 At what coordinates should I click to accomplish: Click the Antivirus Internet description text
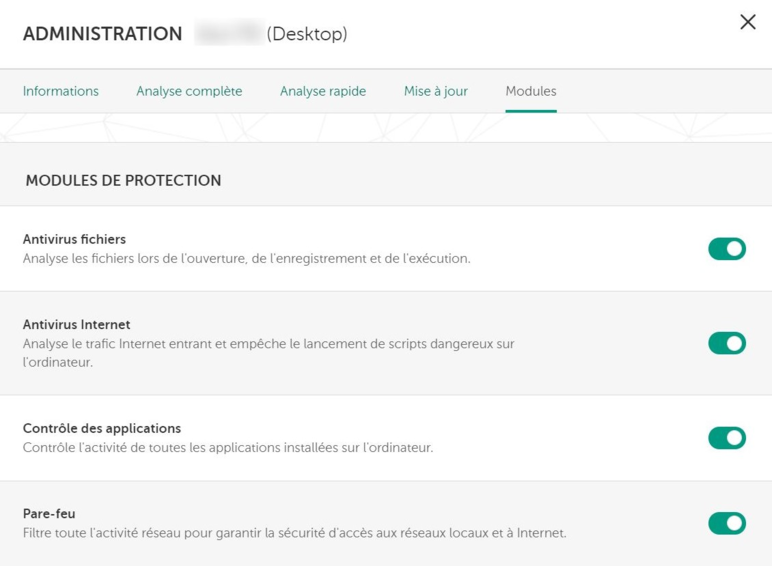[268, 344]
